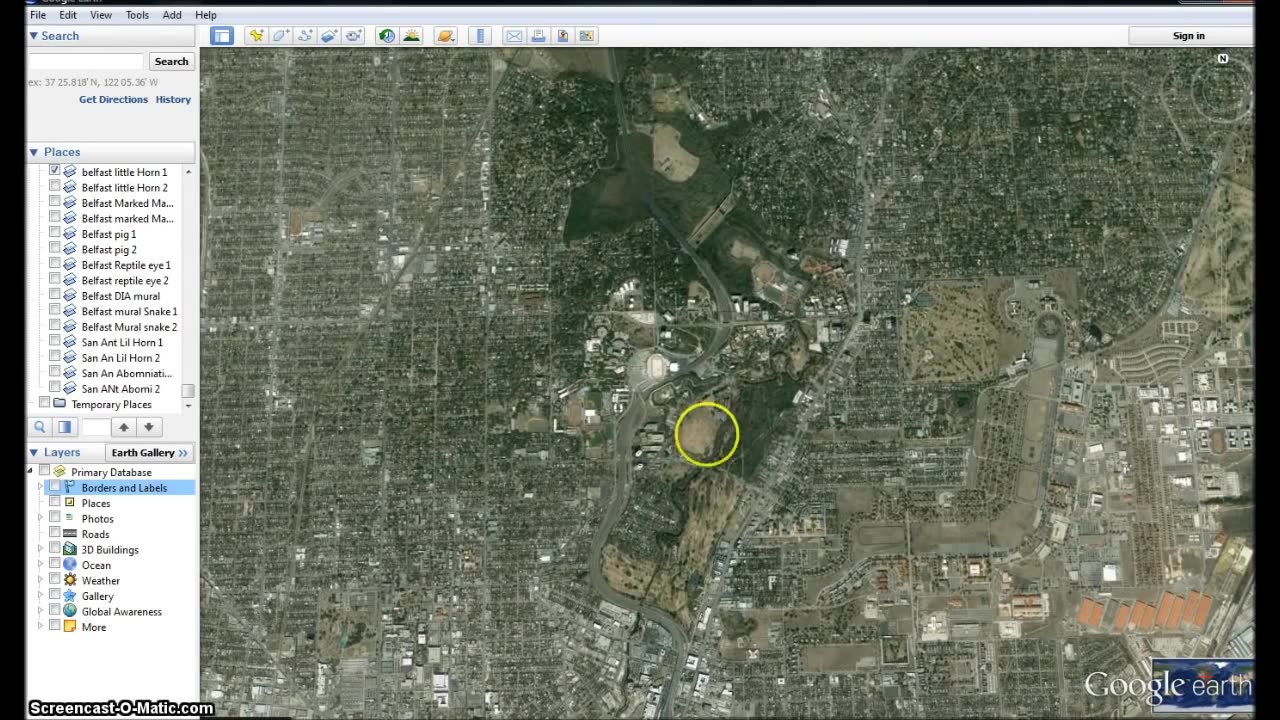Check Temporary Places checkbox
This screenshot has height=720, width=1280.
(44, 403)
